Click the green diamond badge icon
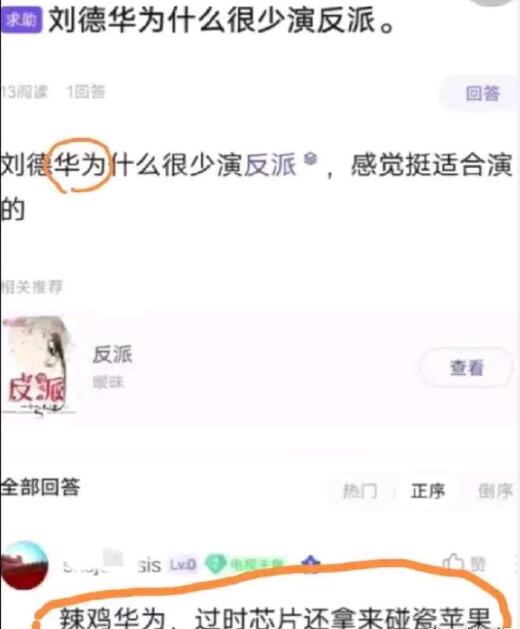 pyautogui.click(x=216, y=564)
